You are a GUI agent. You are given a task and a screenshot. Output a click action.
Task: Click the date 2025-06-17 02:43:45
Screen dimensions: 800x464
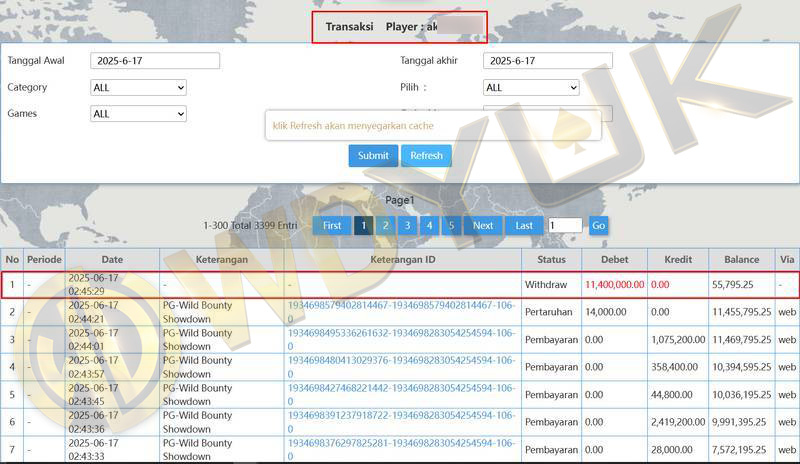(93, 395)
